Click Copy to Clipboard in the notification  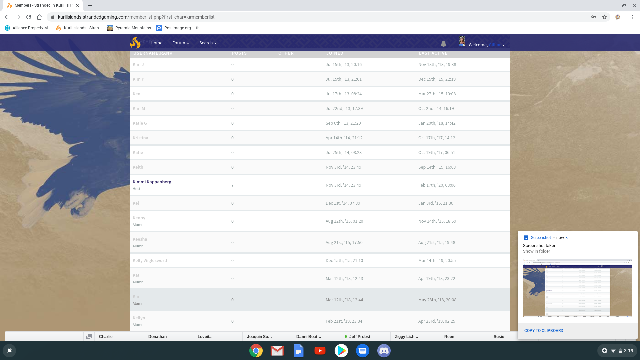coord(543,330)
